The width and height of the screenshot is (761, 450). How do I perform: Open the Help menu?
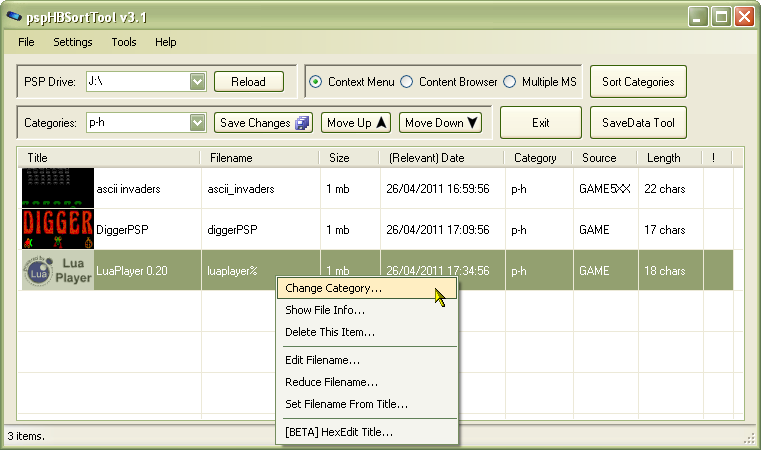165,42
